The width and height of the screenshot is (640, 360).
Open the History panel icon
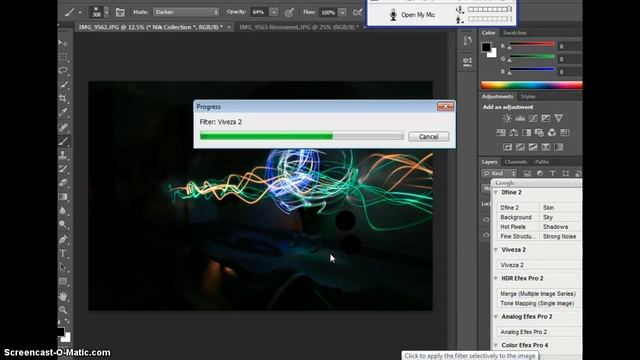click(x=467, y=41)
